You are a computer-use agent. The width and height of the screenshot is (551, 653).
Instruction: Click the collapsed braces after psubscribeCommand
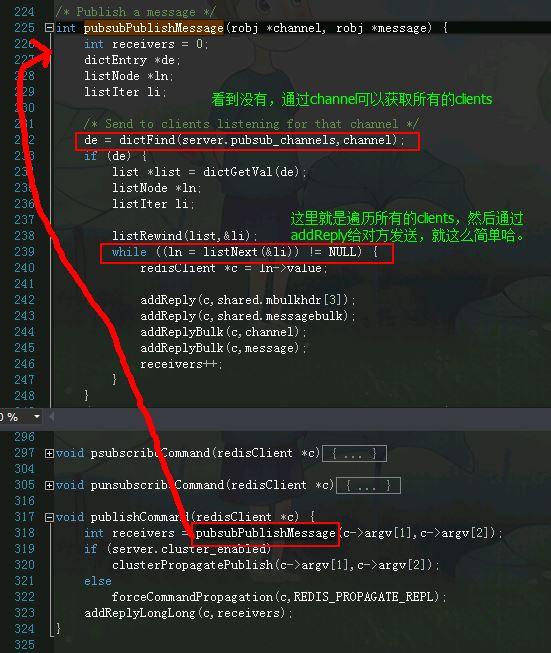pos(354,454)
